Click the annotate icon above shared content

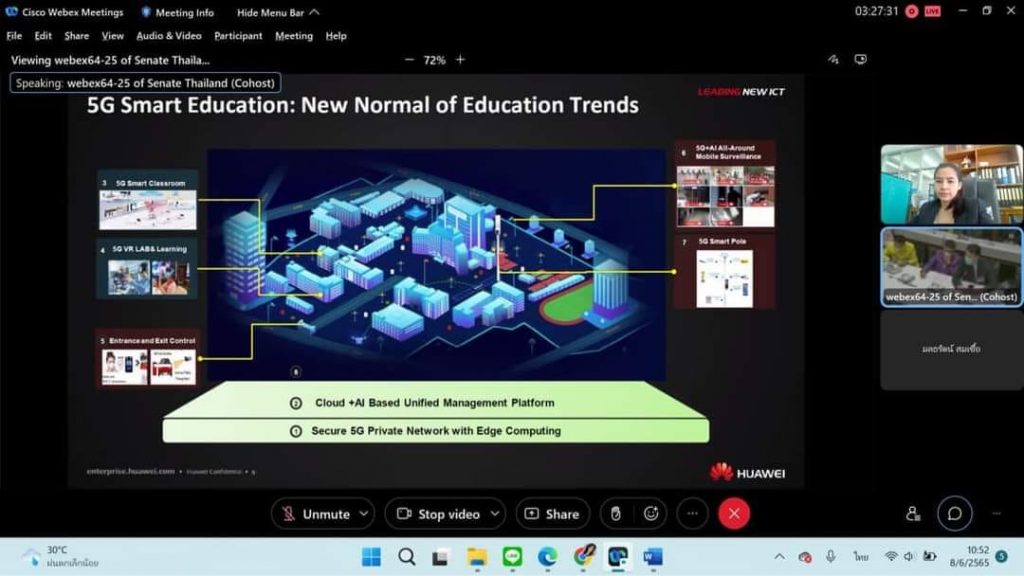point(833,59)
